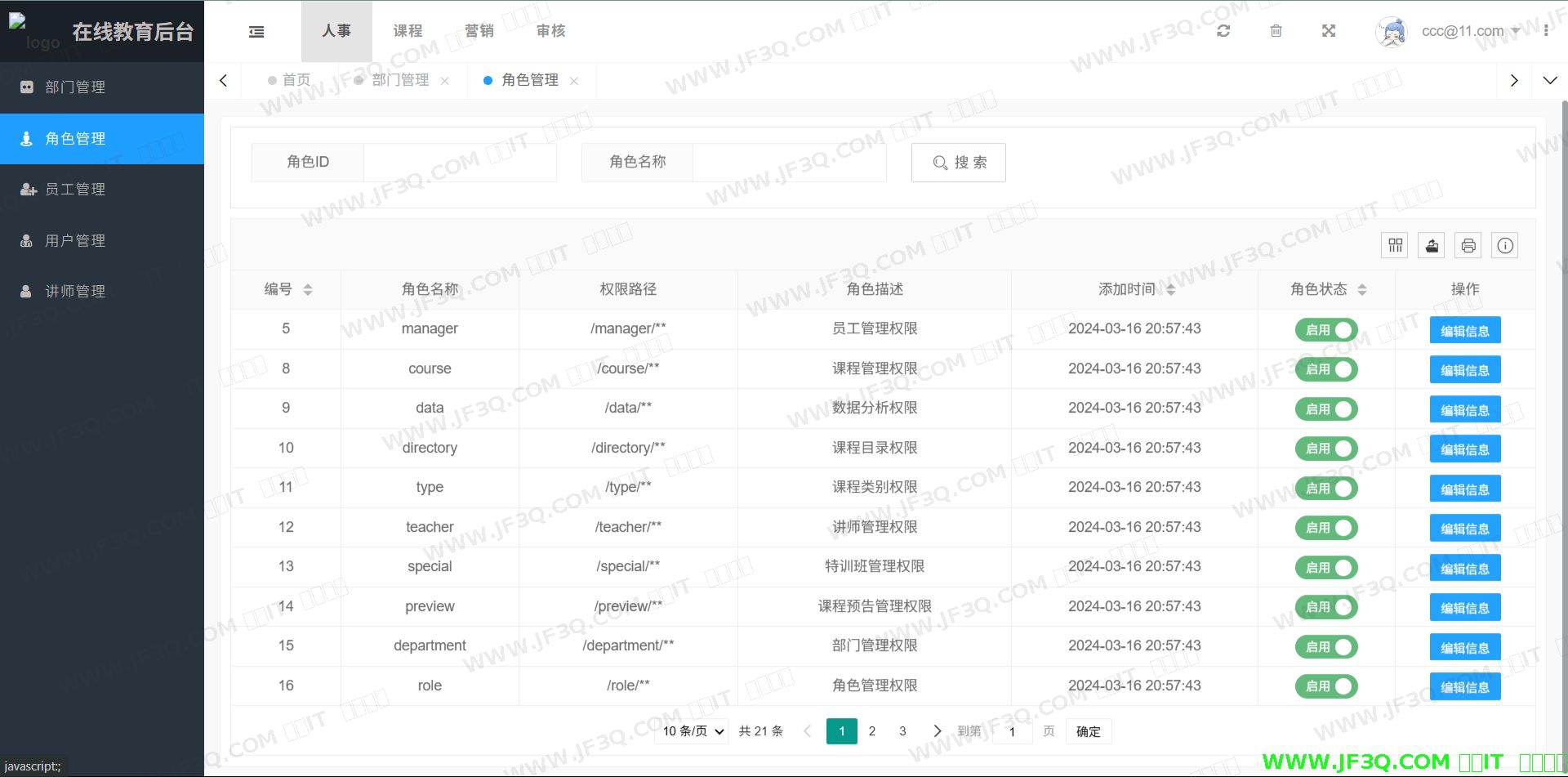The height and width of the screenshot is (777, 1568).
Task: Click the trash clear-cache icon
Action: point(1276,31)
